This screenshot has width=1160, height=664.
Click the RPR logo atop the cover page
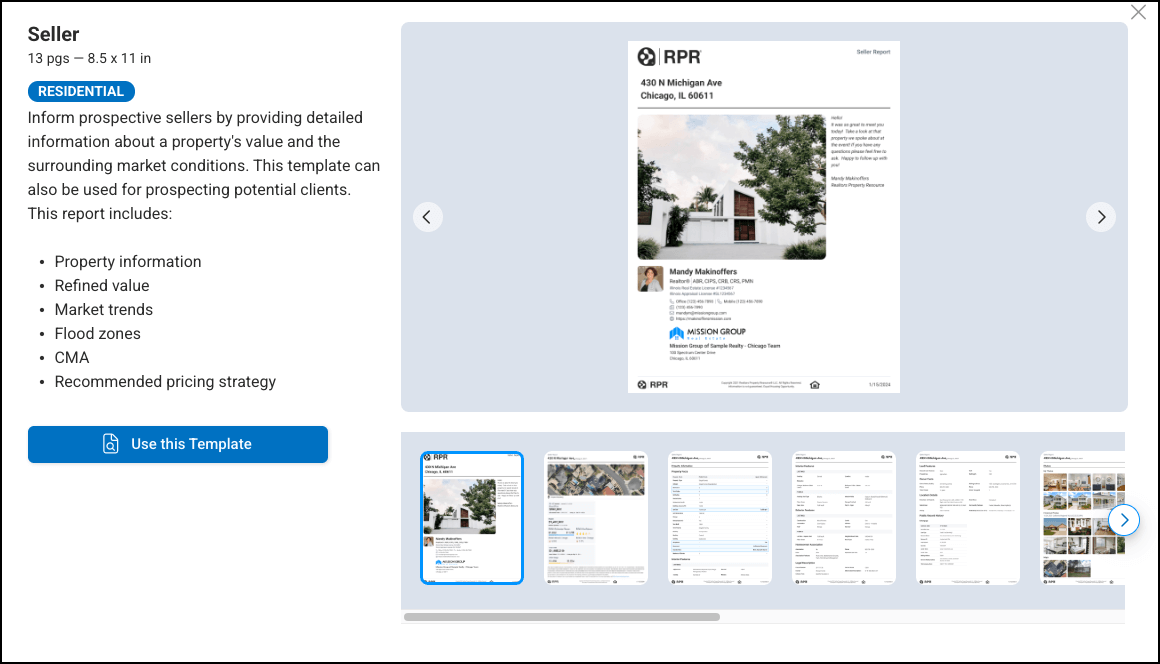670,57
